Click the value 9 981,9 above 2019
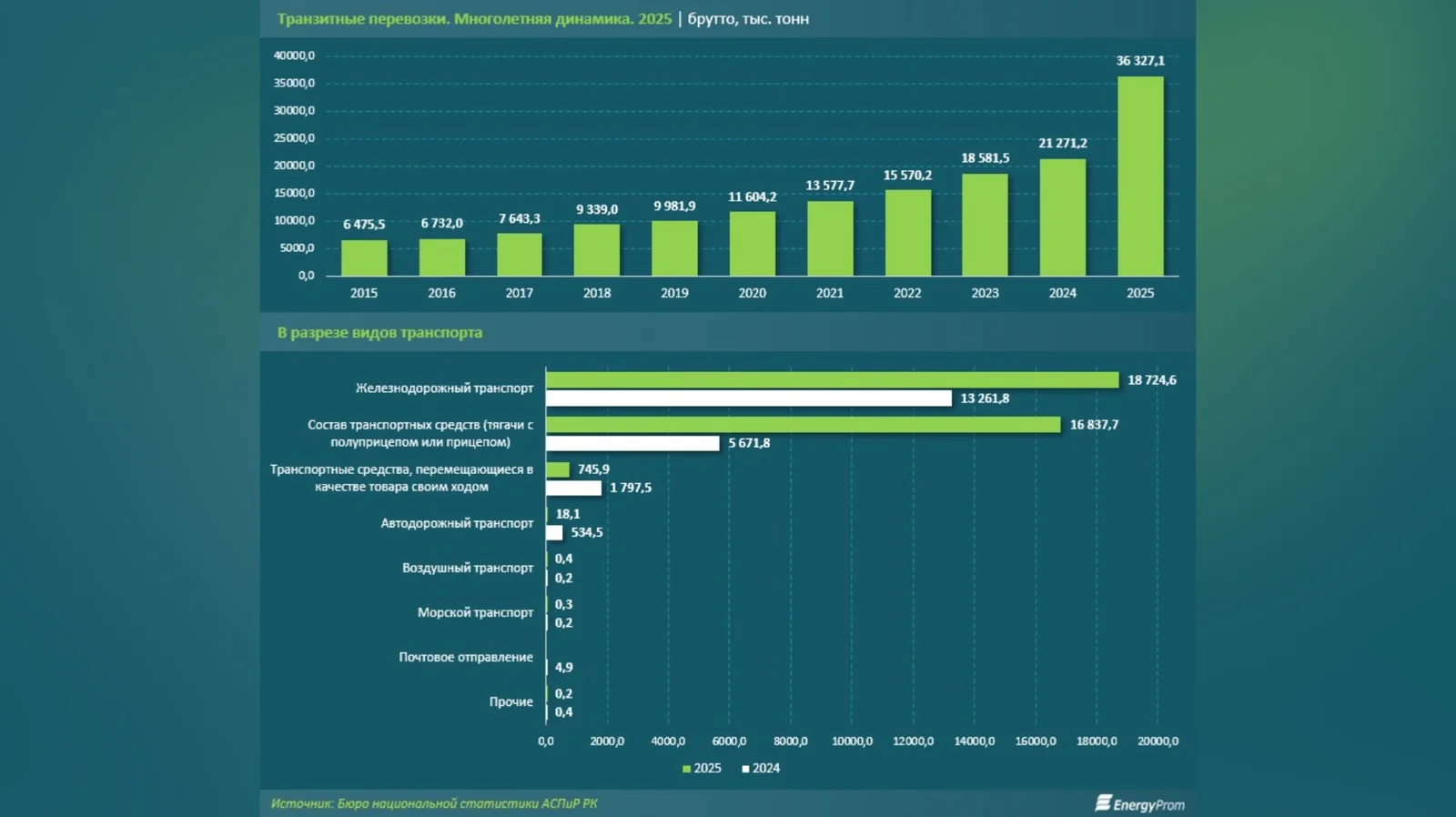 tap(674, 207)
